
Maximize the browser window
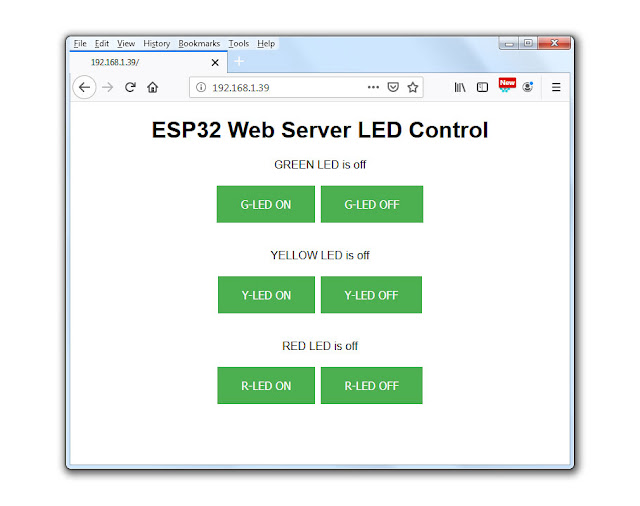(528, 43)
